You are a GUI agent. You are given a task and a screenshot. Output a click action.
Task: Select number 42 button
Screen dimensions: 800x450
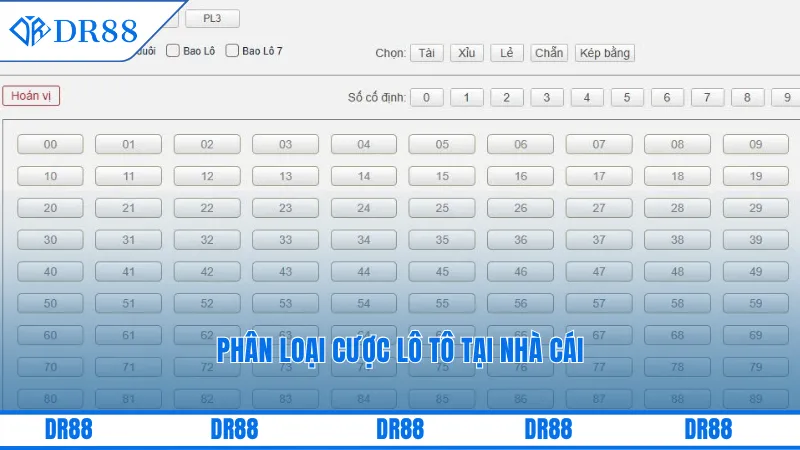pyautogui.click(x=207, y=271)
